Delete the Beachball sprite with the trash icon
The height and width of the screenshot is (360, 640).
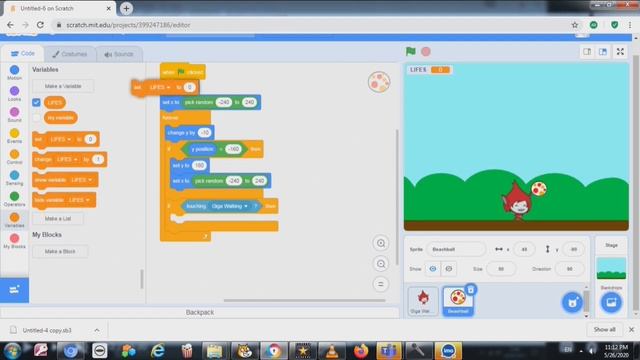pyautogui.click(x=471, y=290)
